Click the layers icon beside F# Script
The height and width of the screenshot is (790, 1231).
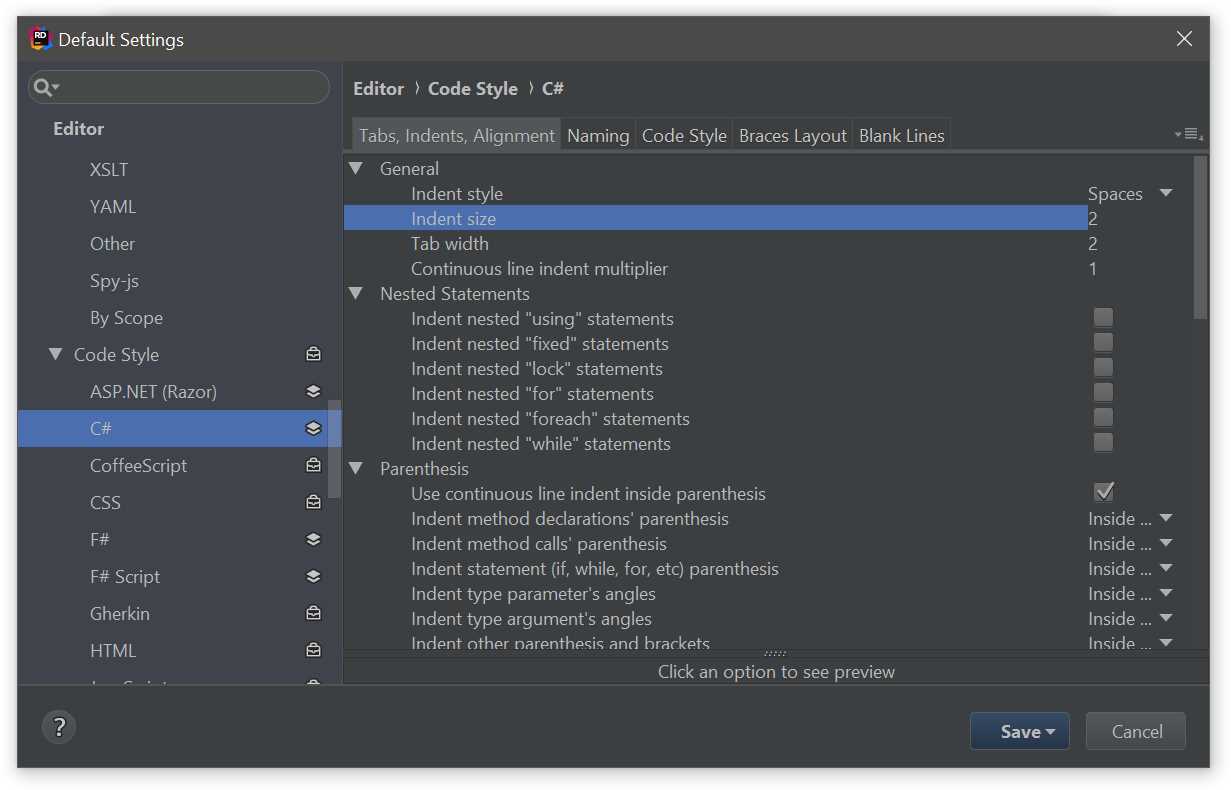(313, 577)
